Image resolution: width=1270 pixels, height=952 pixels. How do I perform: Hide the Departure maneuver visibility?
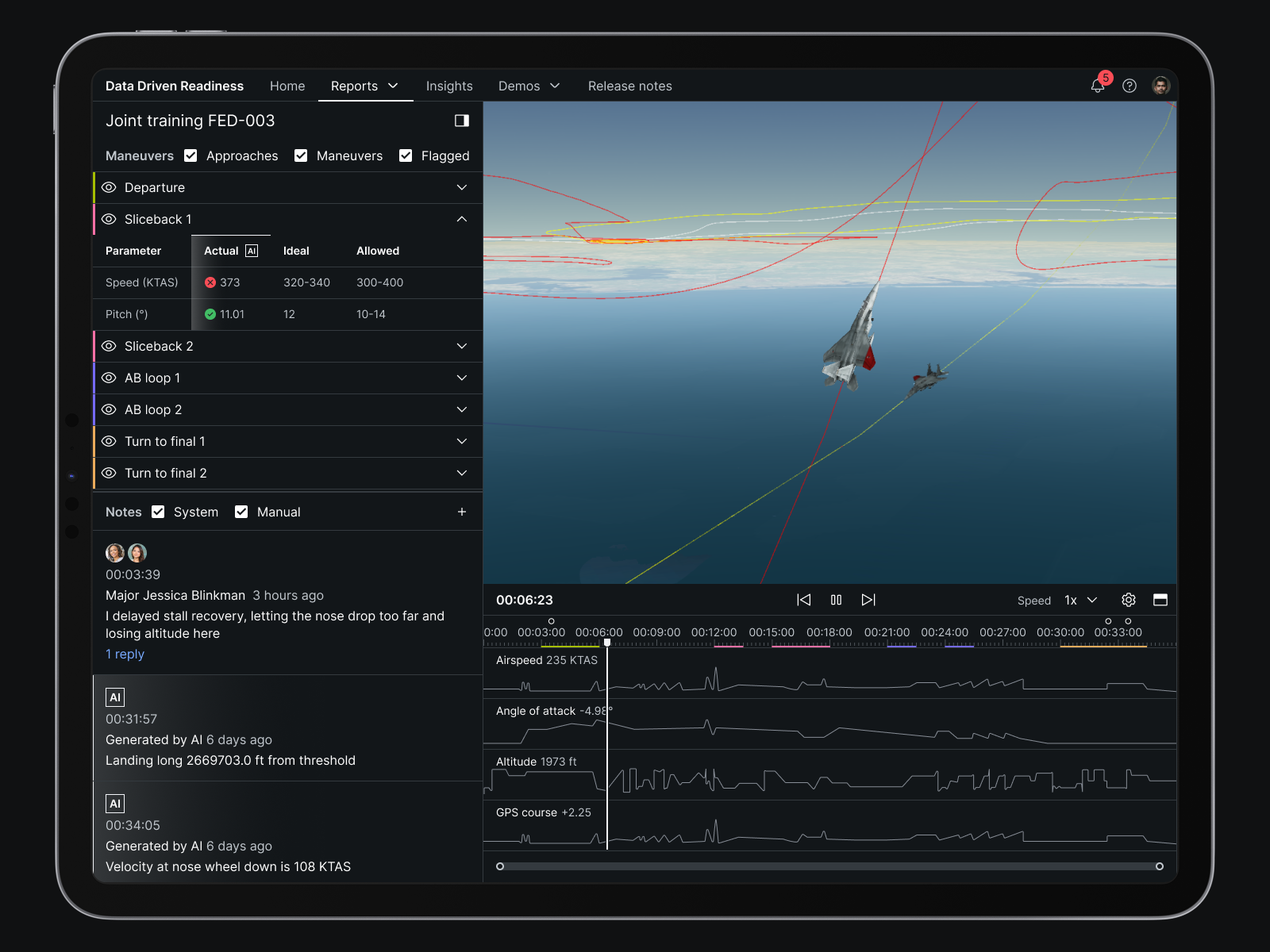(109, 187)
